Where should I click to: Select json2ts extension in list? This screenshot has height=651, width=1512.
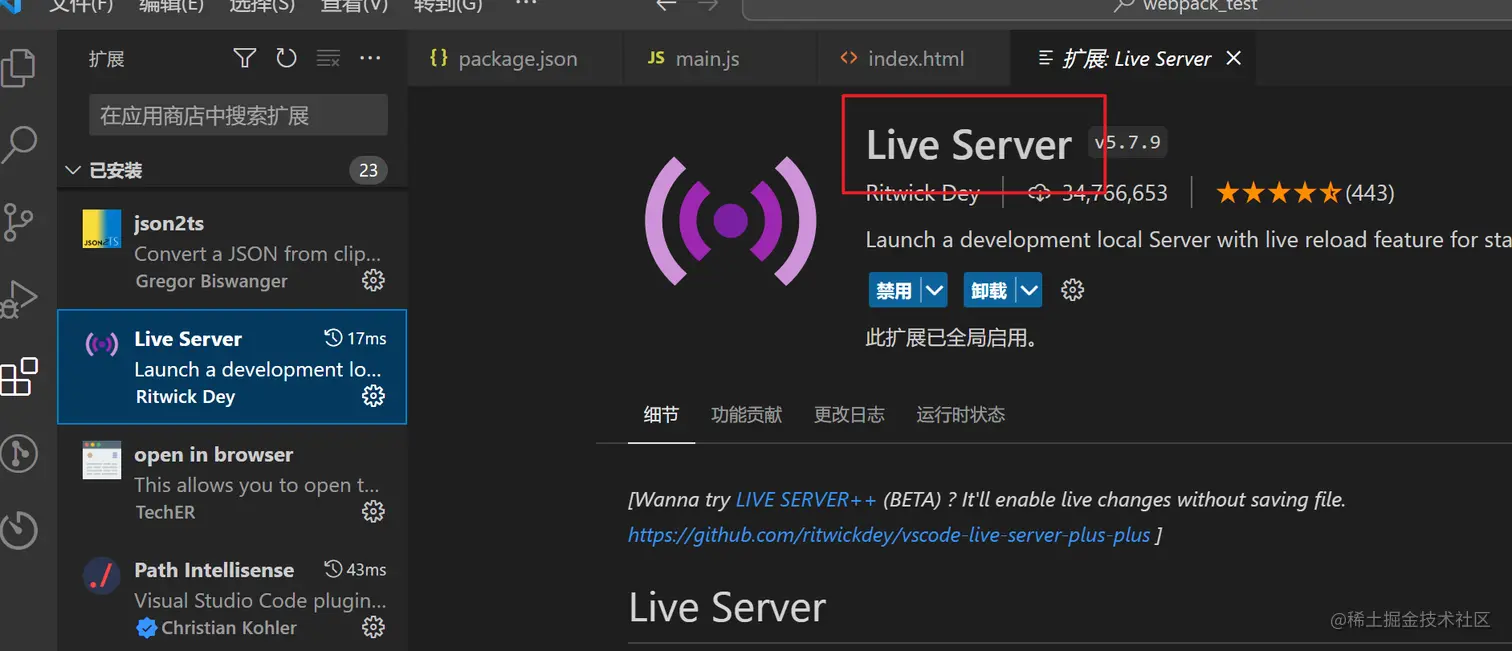(232, 252)
